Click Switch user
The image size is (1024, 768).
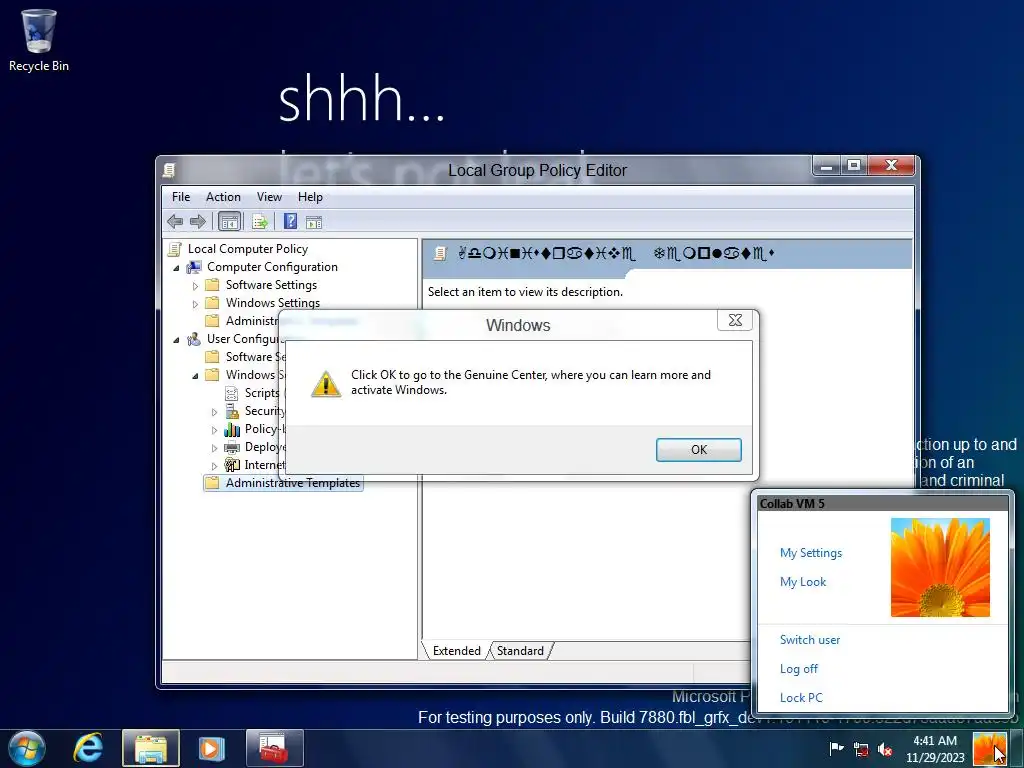[810, 639]
